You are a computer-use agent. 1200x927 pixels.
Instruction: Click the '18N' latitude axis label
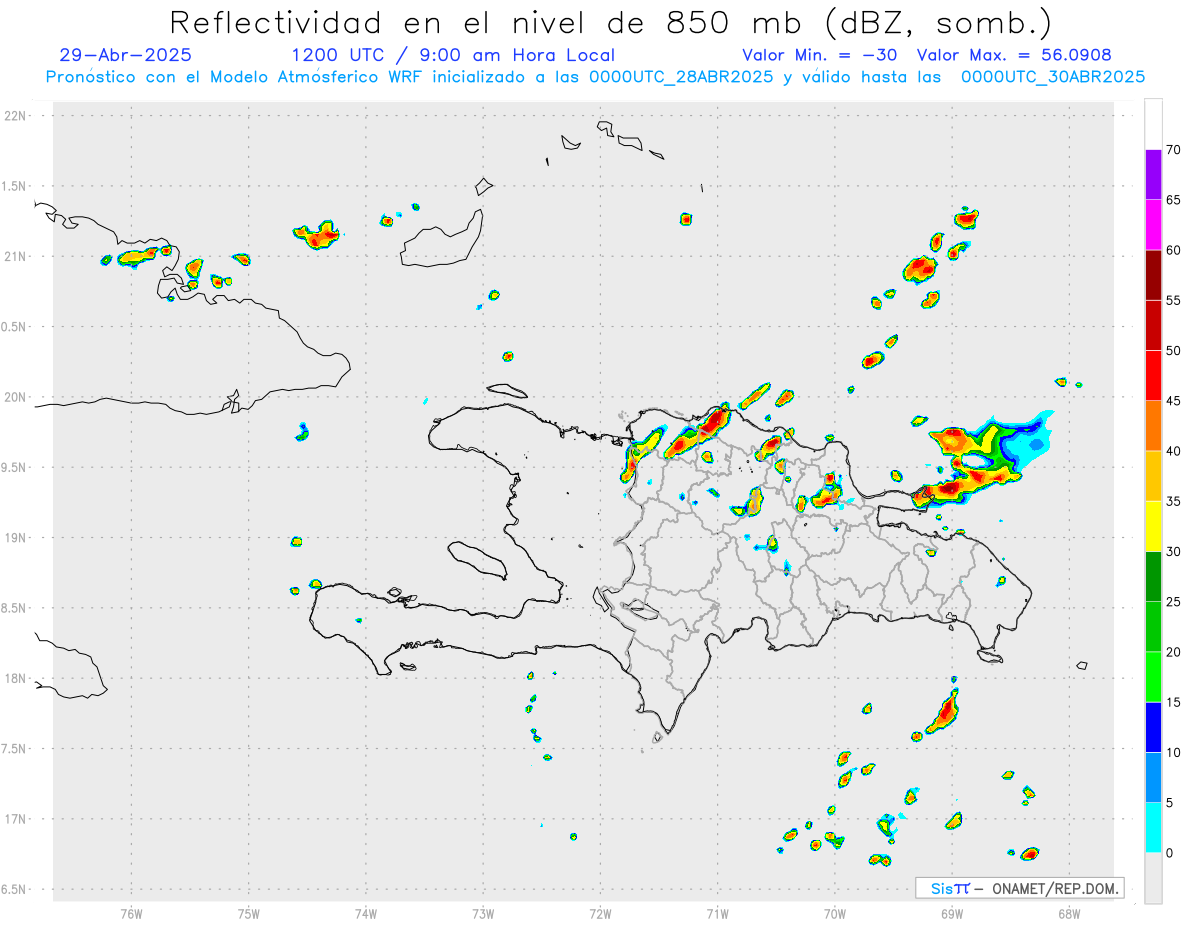tap(17, 679)
